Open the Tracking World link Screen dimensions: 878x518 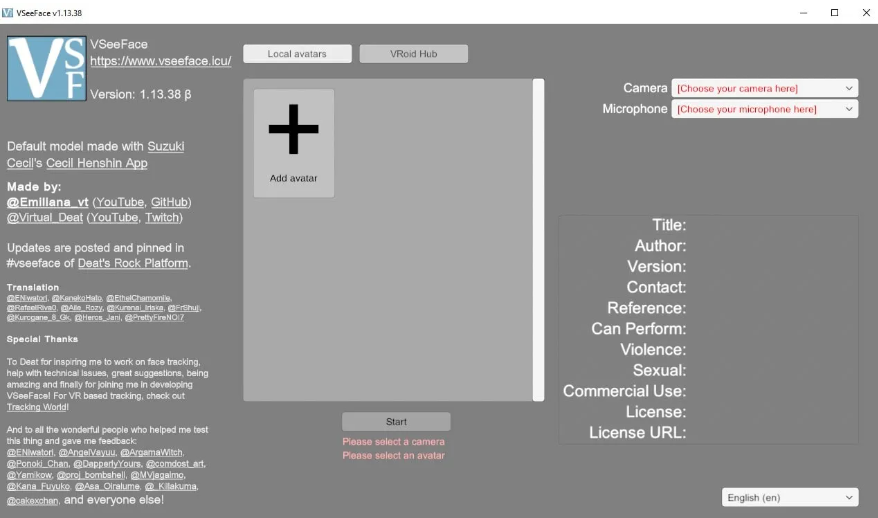pyautogui.click(x=37, y=407)
